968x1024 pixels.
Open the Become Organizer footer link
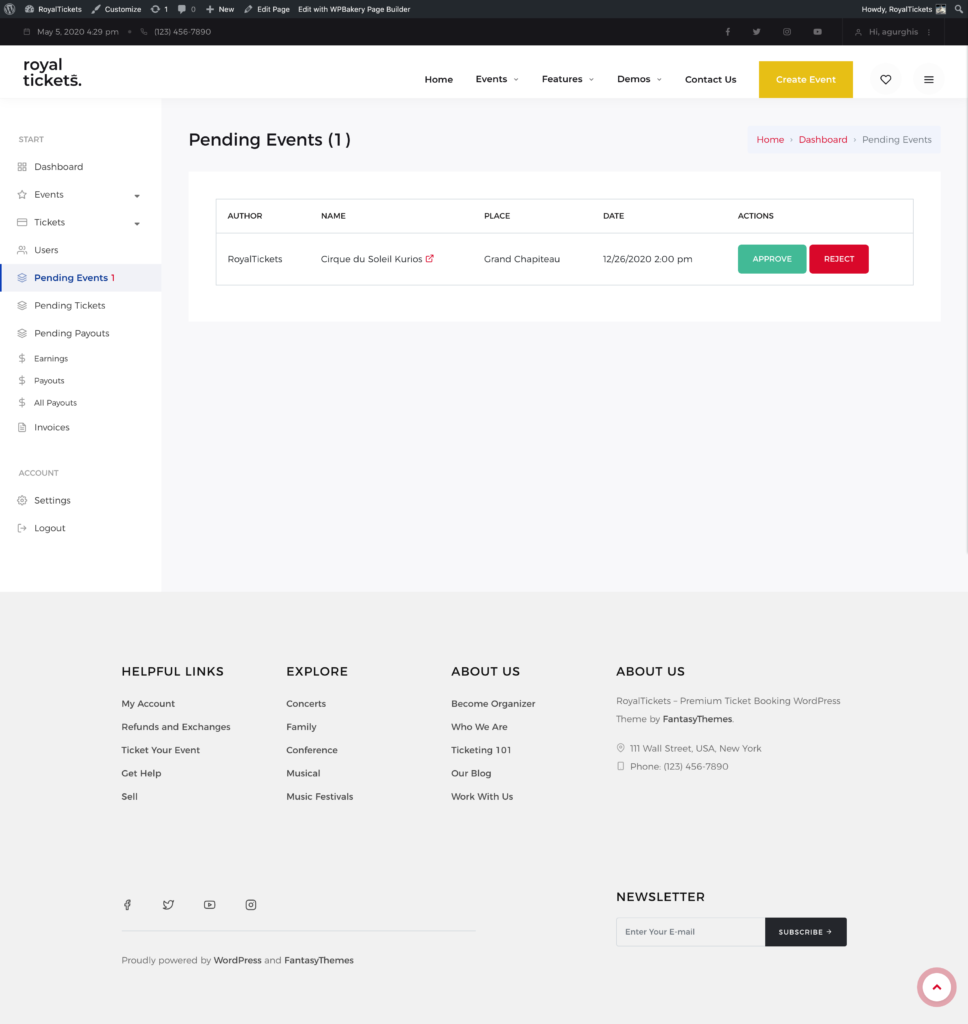coord(493,704)
